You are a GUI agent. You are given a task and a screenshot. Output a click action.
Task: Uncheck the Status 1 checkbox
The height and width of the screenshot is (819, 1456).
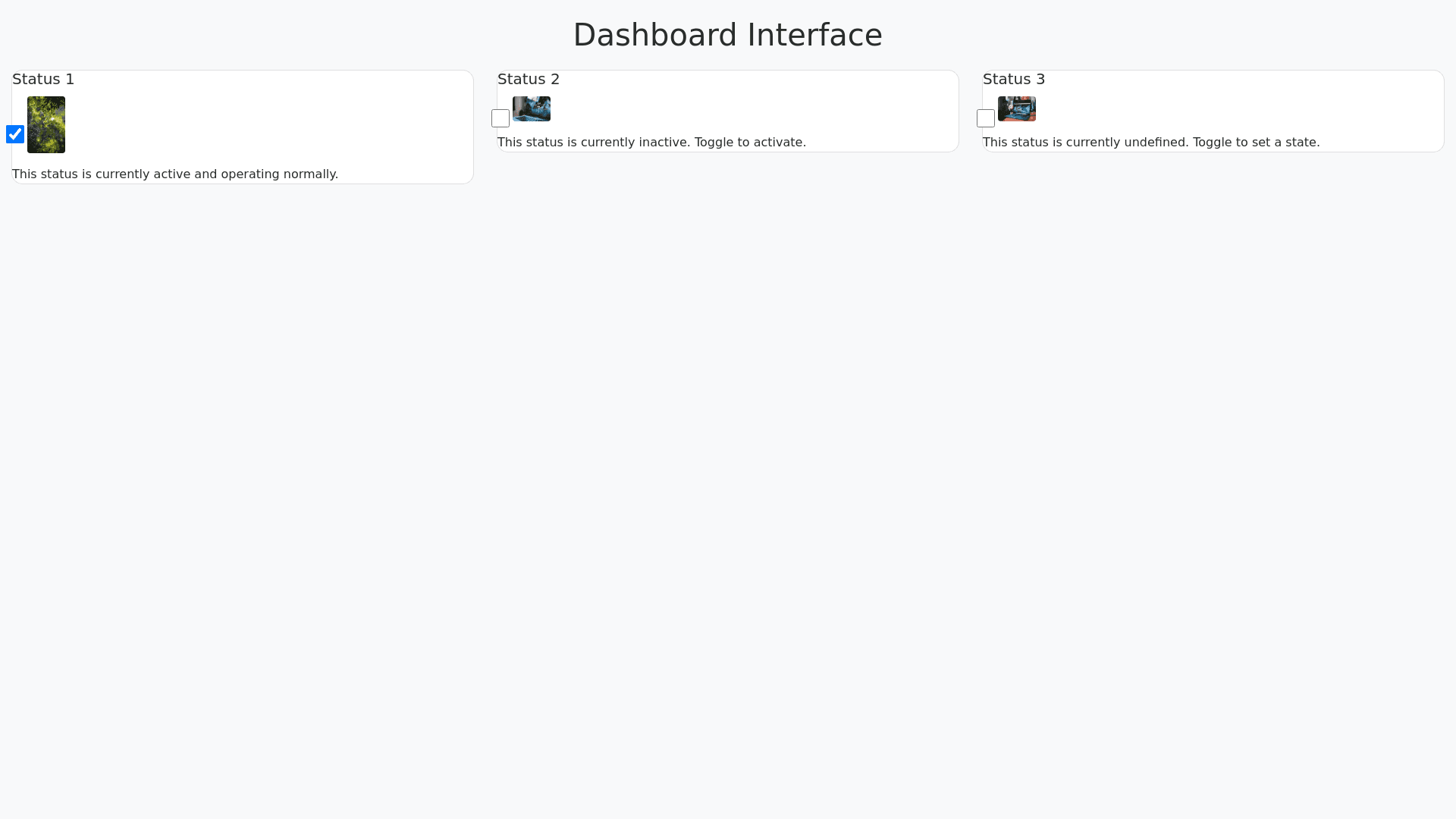(15, 134)
